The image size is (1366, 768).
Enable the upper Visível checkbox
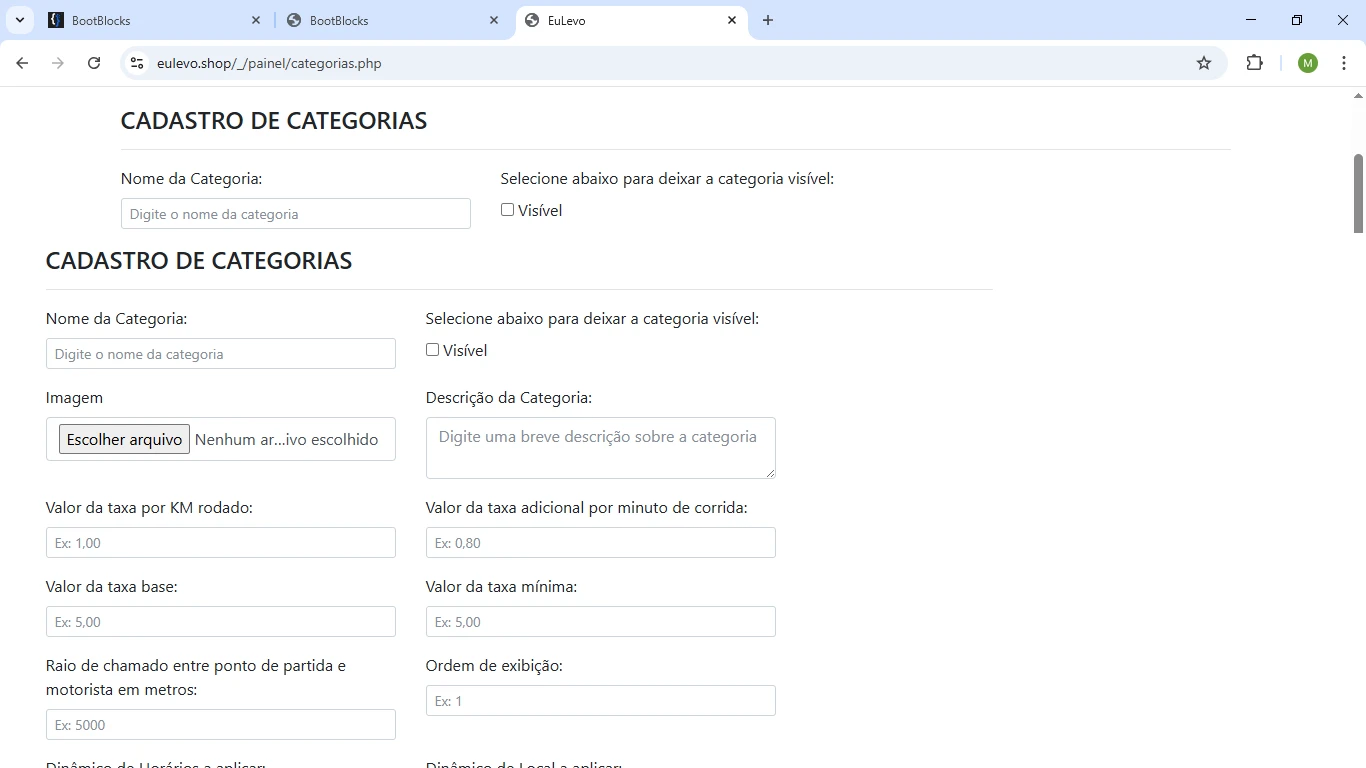[x=507, y=210]
